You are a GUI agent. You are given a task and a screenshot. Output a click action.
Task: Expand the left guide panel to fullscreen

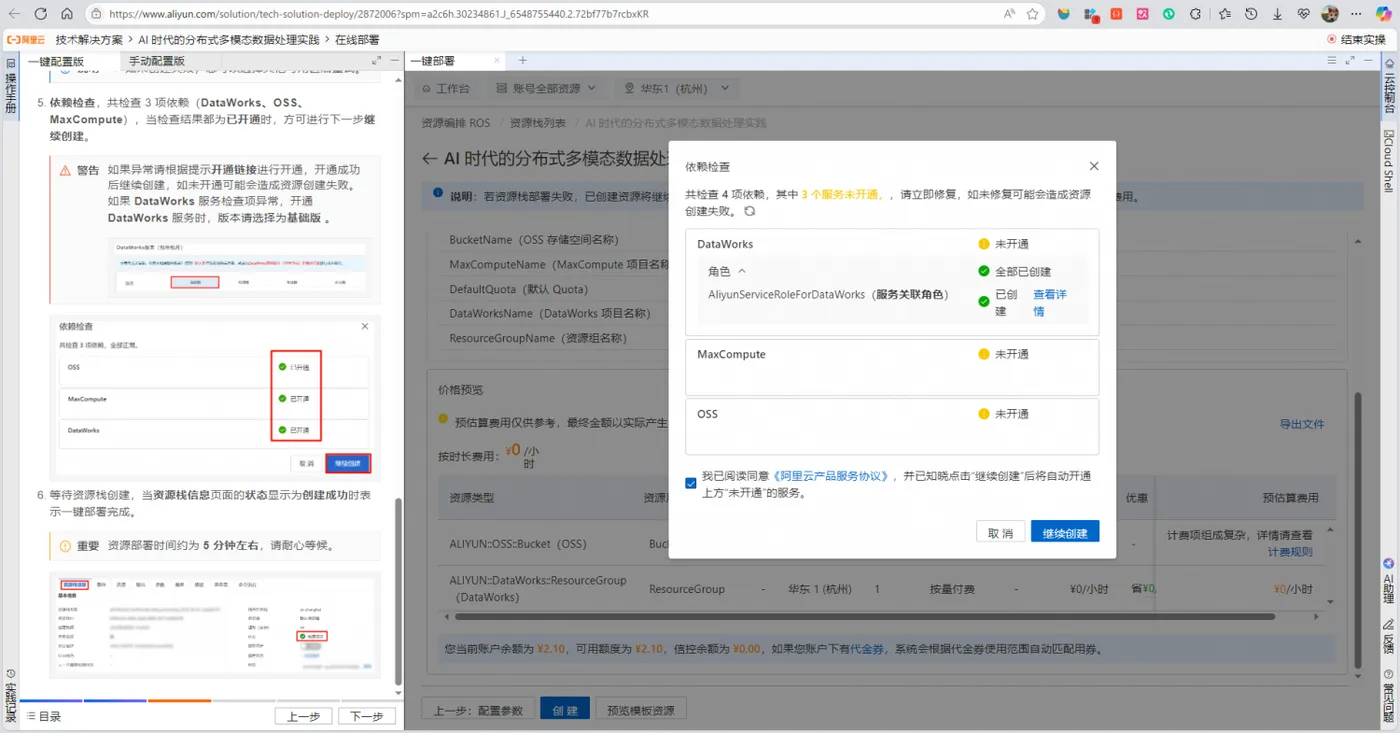coord(377,61)
